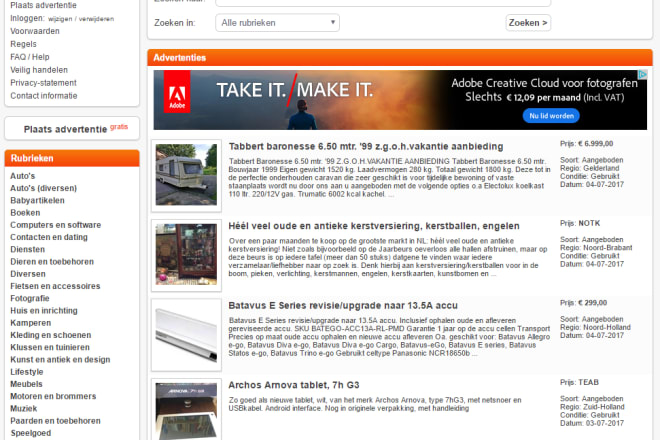Select the Auto's category
This screenshot has height=440, width=660.
[23, 176]
